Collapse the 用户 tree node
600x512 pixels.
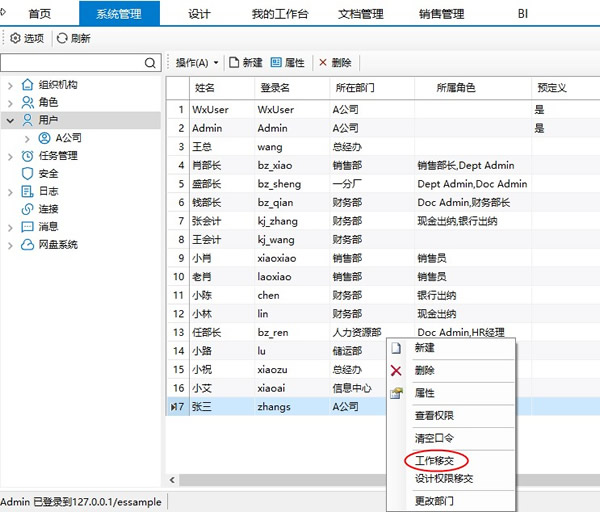tap(10, 120)
